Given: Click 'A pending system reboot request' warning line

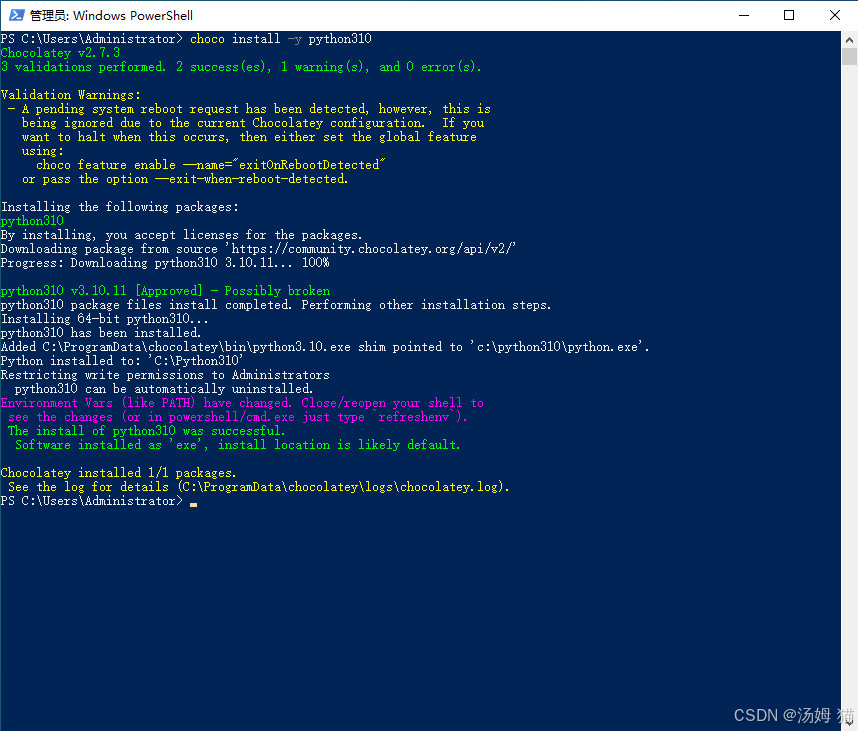Looking at the screenshot, I should [x=249, y=109].
